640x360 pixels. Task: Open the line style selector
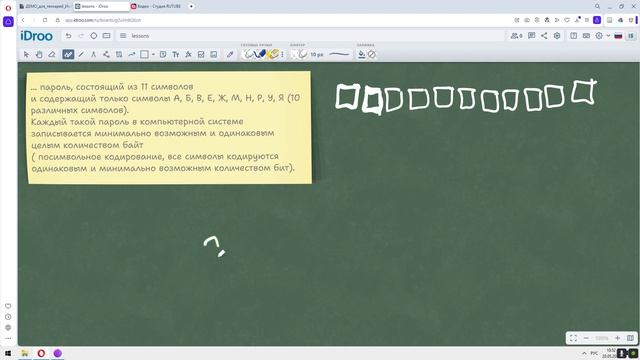[x=339, y=54]
